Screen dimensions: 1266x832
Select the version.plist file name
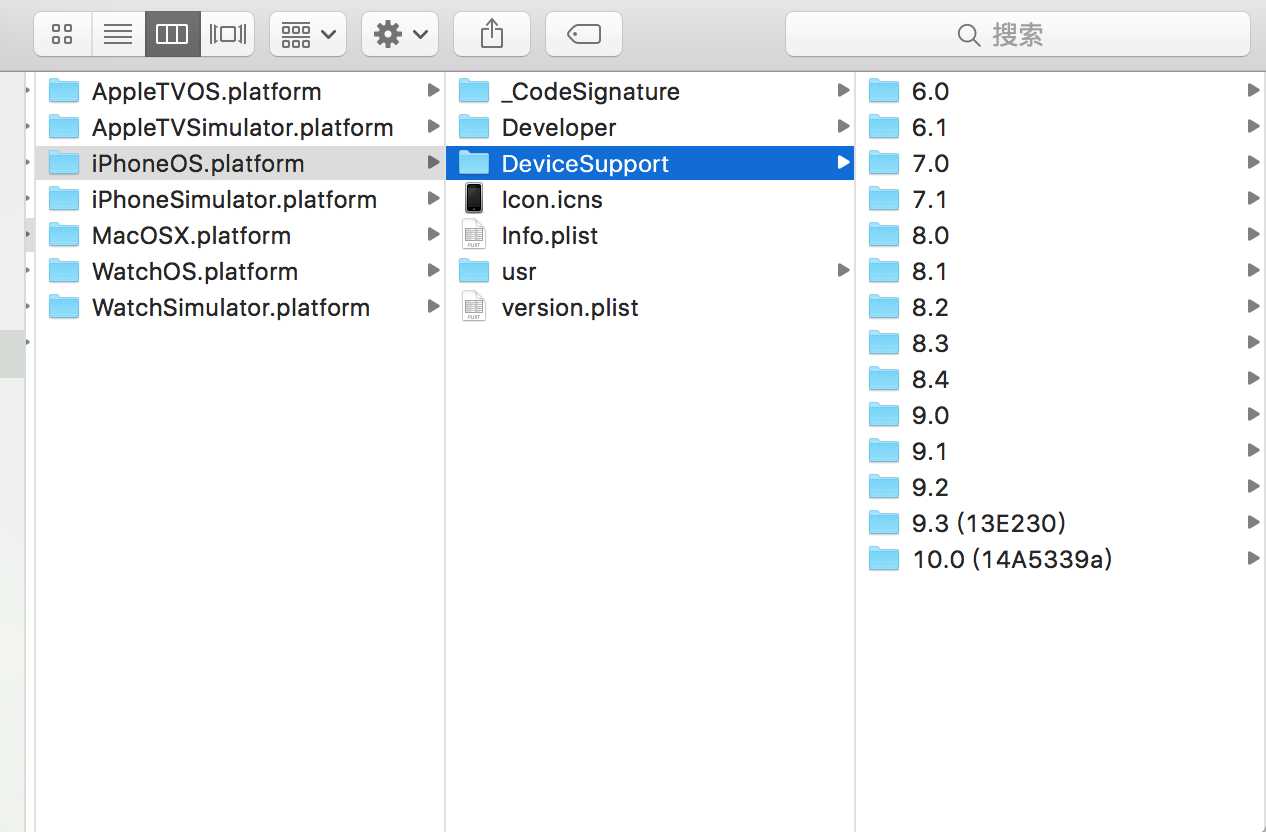570,308
